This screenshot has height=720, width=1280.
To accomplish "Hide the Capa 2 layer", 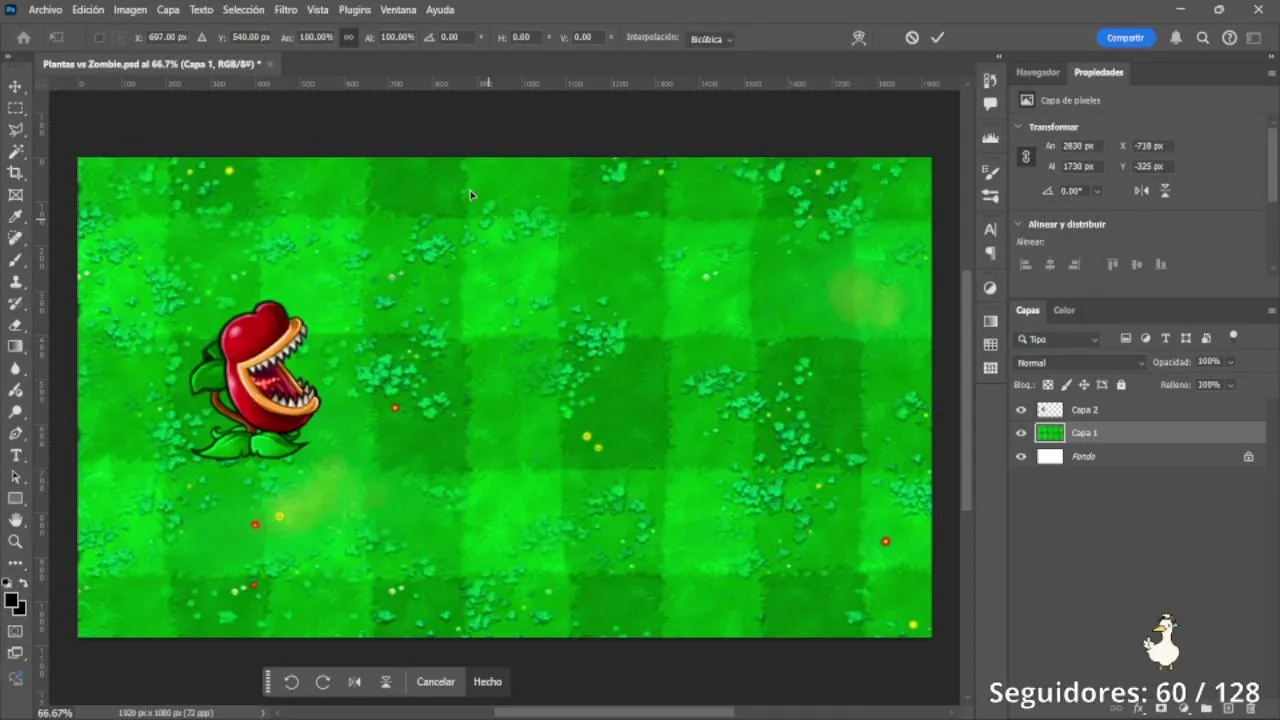I will [1021, 410].
